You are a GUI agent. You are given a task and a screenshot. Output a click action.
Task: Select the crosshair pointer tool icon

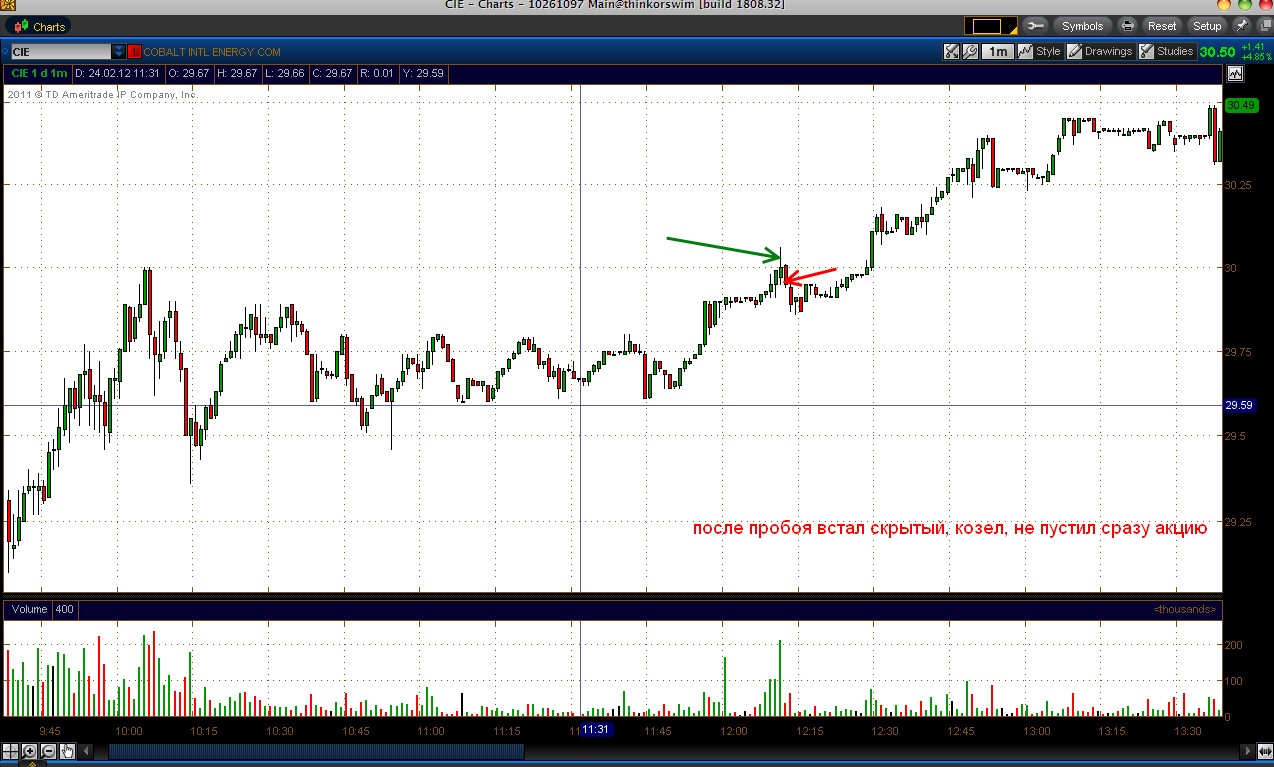pyautogui.click(x=11, y=750)
